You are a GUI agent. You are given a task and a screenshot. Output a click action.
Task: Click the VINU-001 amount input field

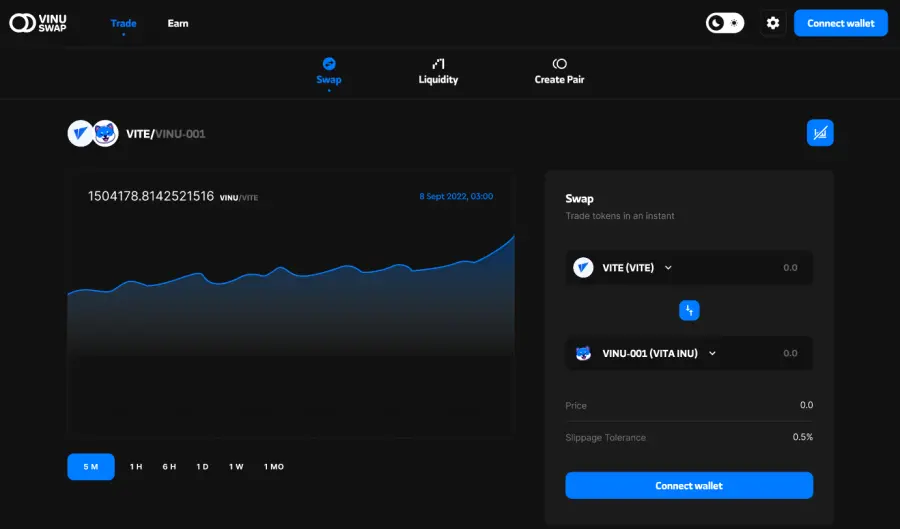[790, 353]
